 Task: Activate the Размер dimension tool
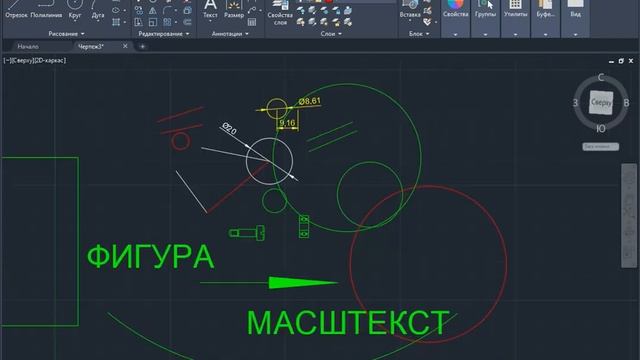pyautogui.click(x=234, y=9)
